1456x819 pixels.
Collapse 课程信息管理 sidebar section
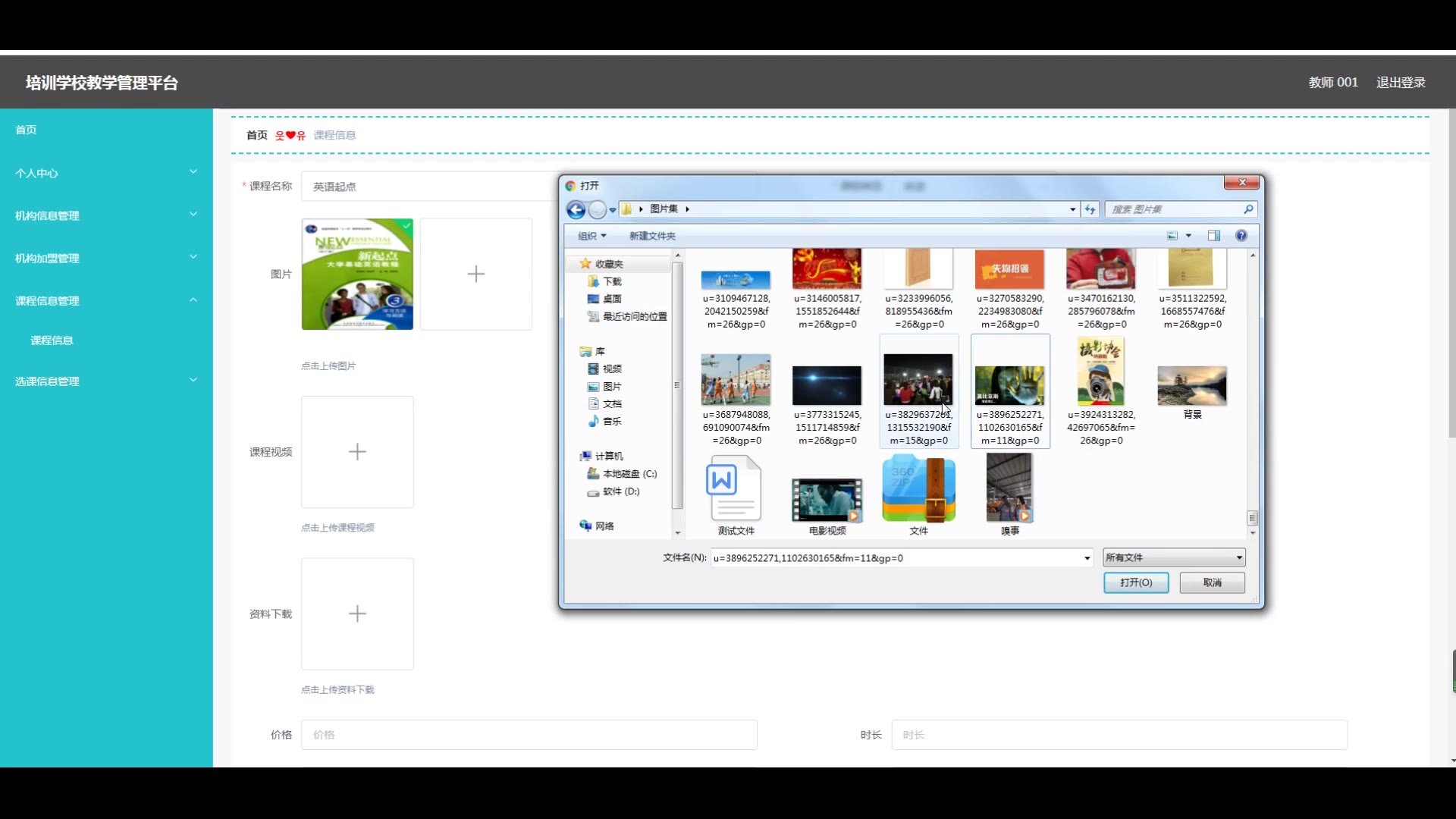point(106,300)
